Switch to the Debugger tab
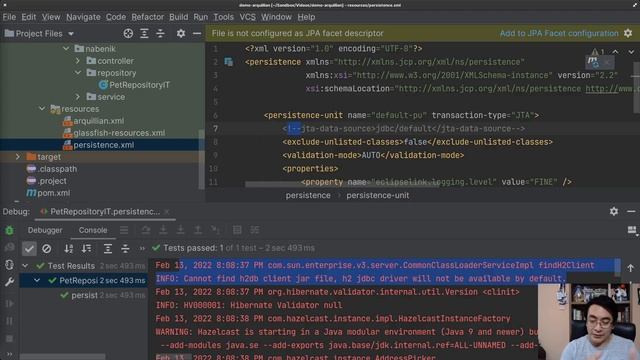This screenshot has width=640, height=360. pyautogui.click(x=45, y=230)
